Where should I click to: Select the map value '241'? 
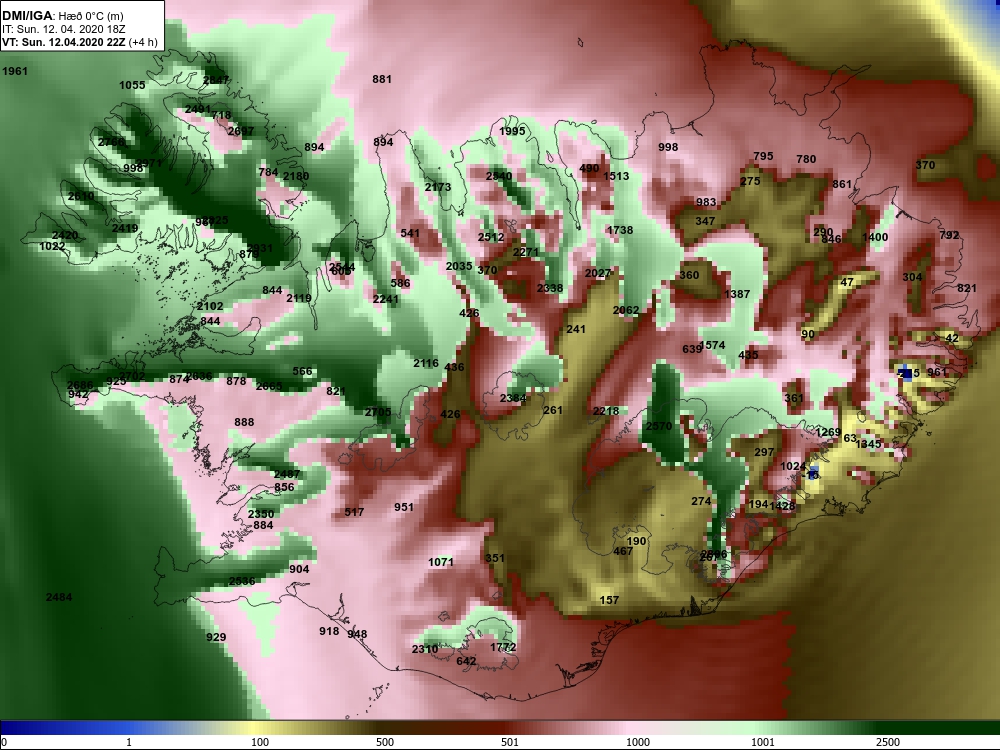pos(576,329)
